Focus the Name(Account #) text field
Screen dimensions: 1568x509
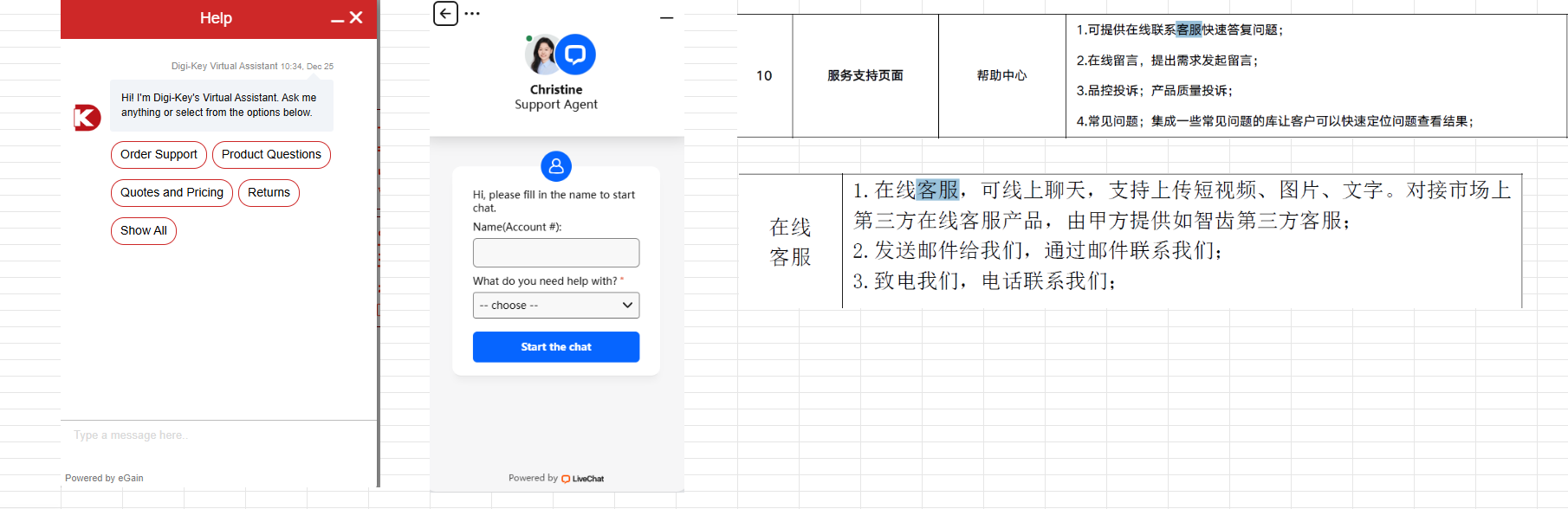(556, 253)
